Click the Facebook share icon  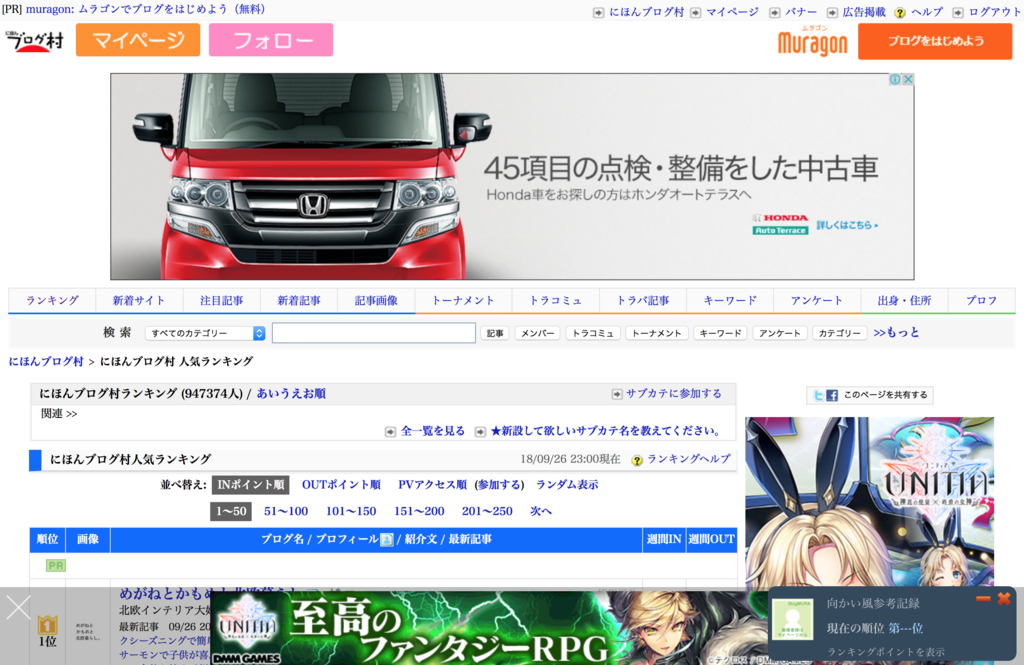(831, 395)
